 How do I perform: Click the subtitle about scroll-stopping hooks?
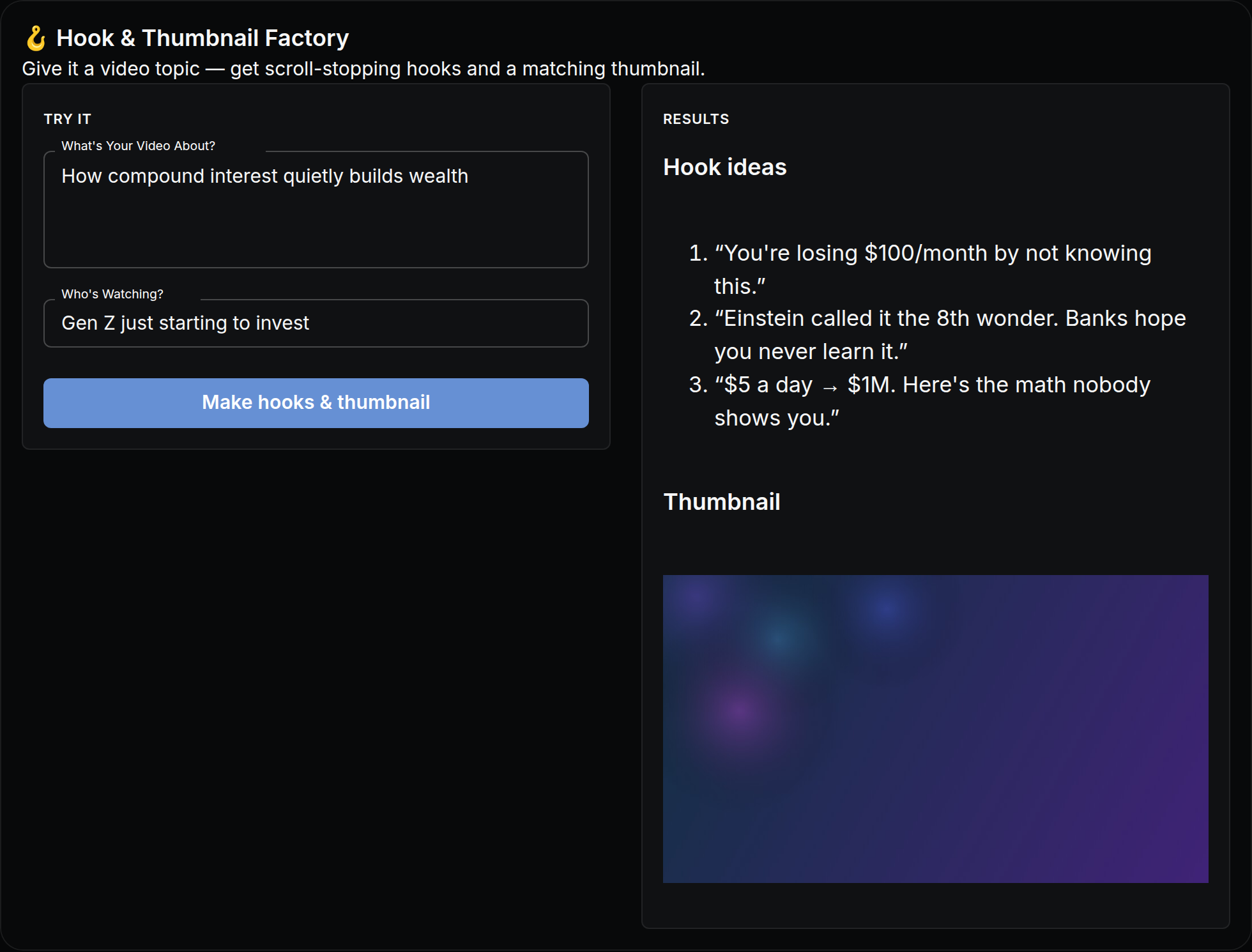coord(363,69)
